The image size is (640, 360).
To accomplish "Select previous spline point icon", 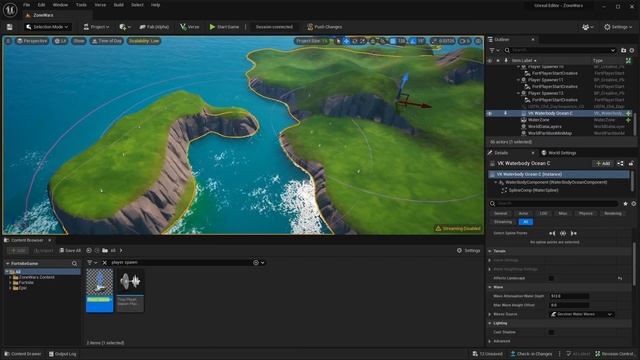I will coord(552,233).
